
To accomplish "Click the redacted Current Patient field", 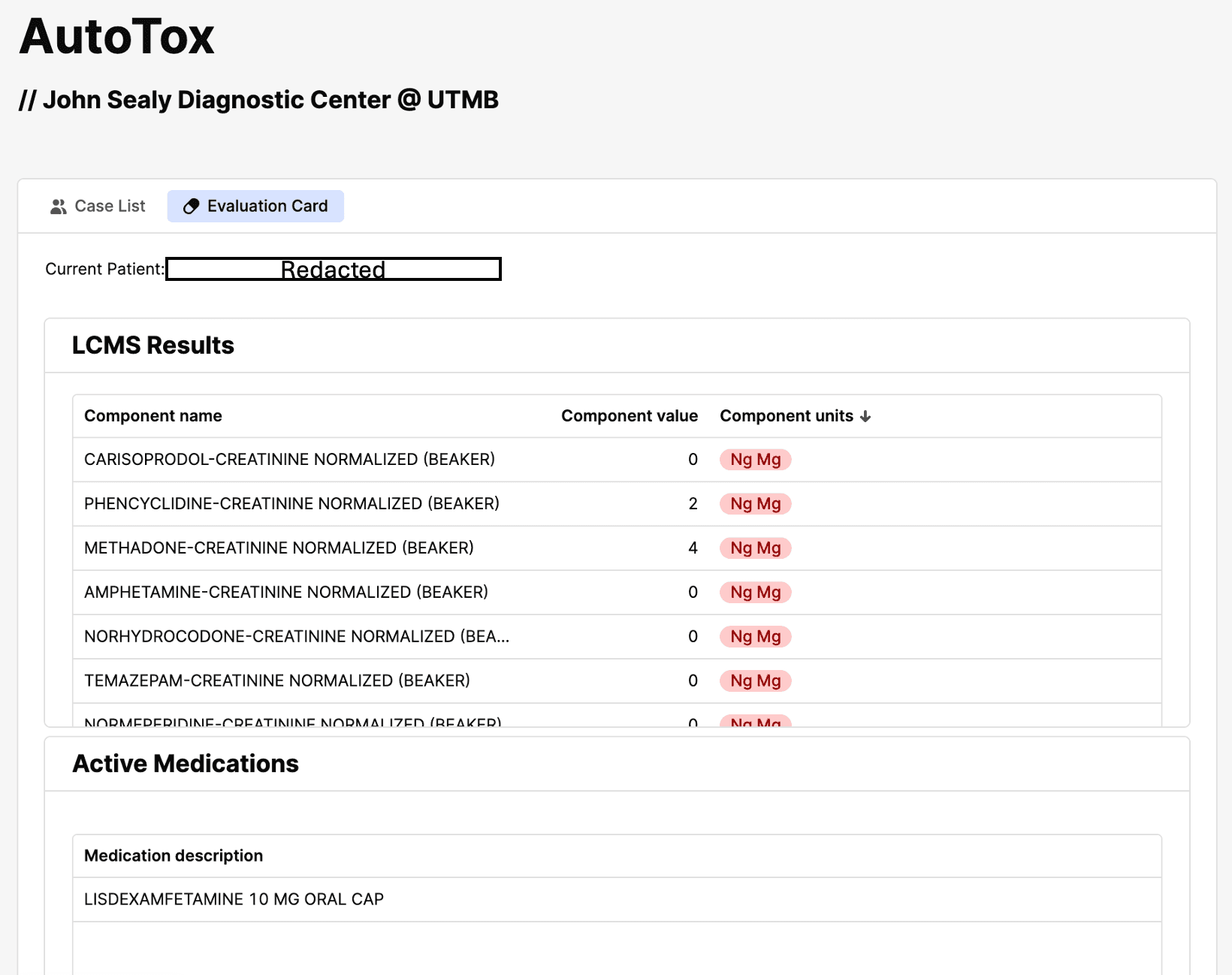I will (x=333, y=269).
